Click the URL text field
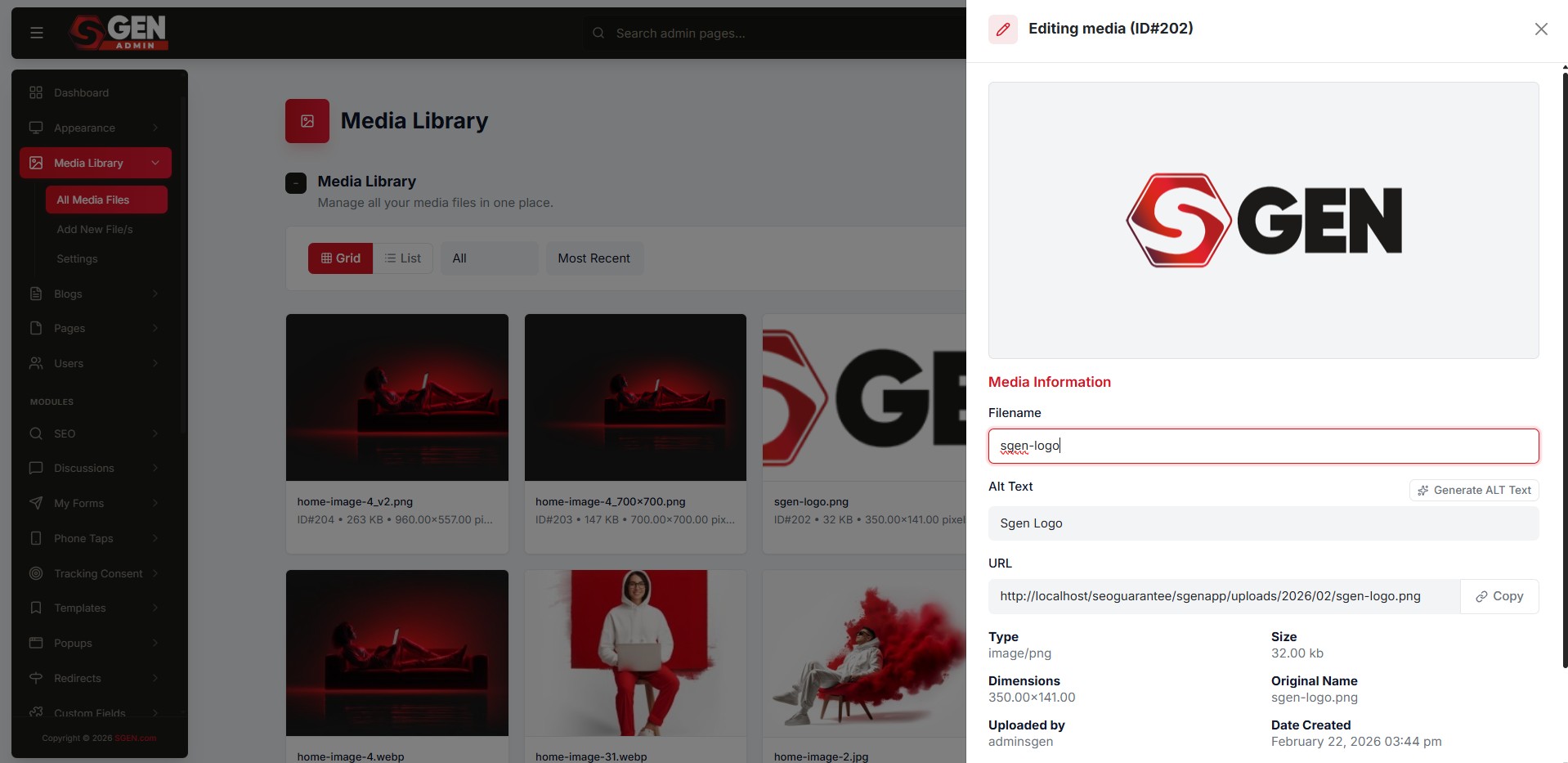 click(x=1224, y=597)
